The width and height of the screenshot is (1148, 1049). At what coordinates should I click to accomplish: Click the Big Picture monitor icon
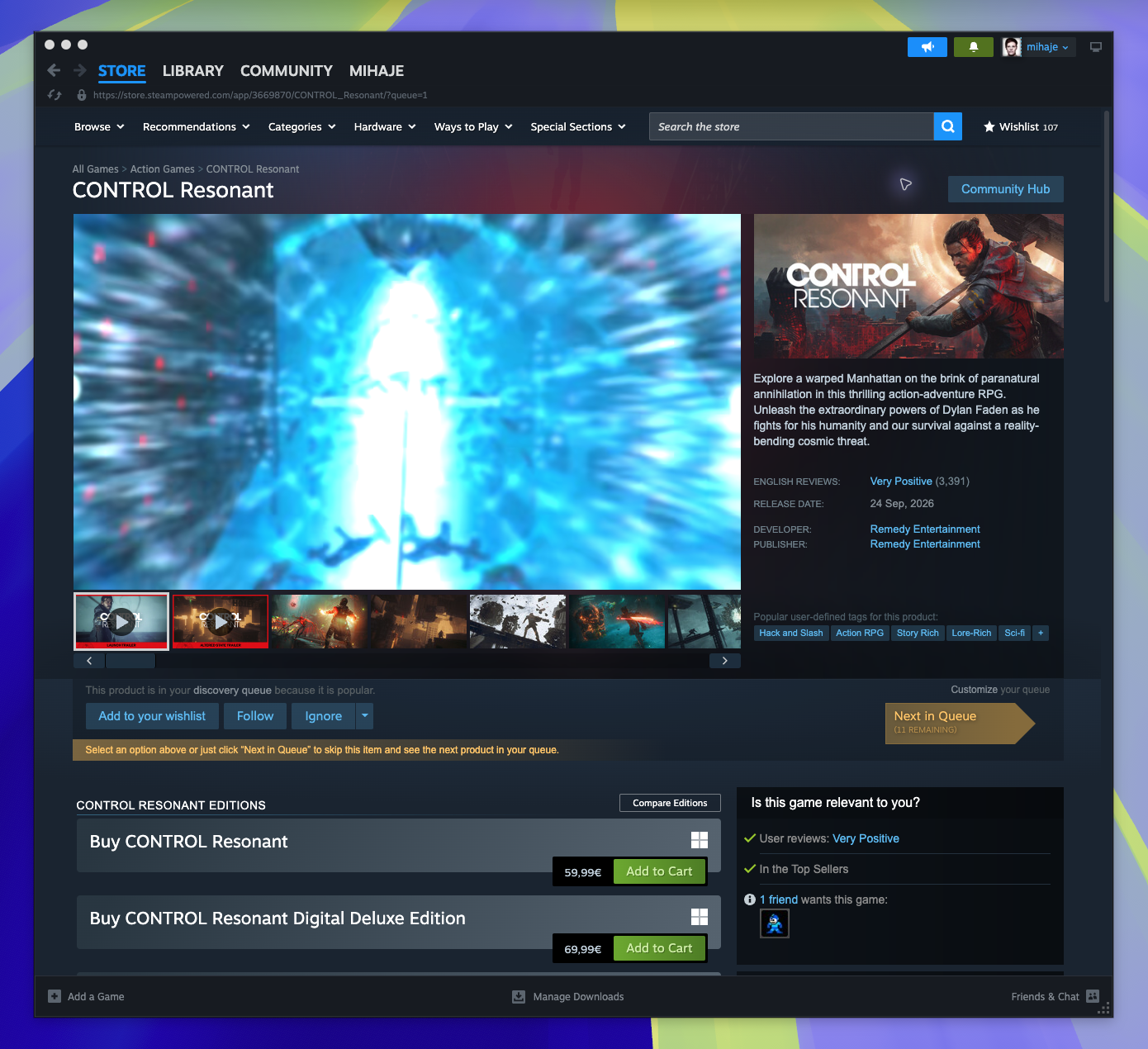tap(1096, 47)
